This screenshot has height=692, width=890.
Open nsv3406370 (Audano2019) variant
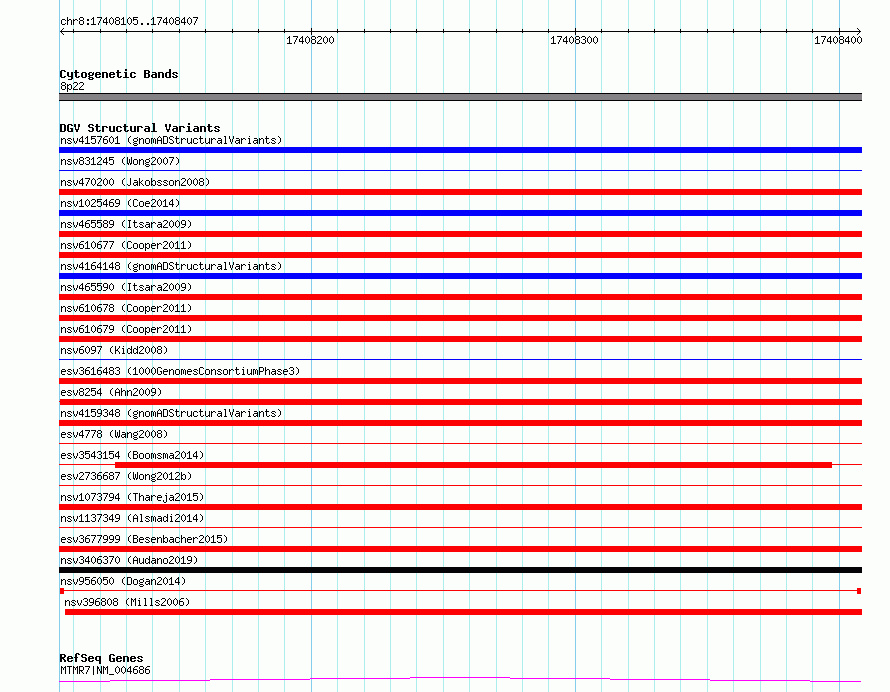pyautogui.click(x=129, y=560)
